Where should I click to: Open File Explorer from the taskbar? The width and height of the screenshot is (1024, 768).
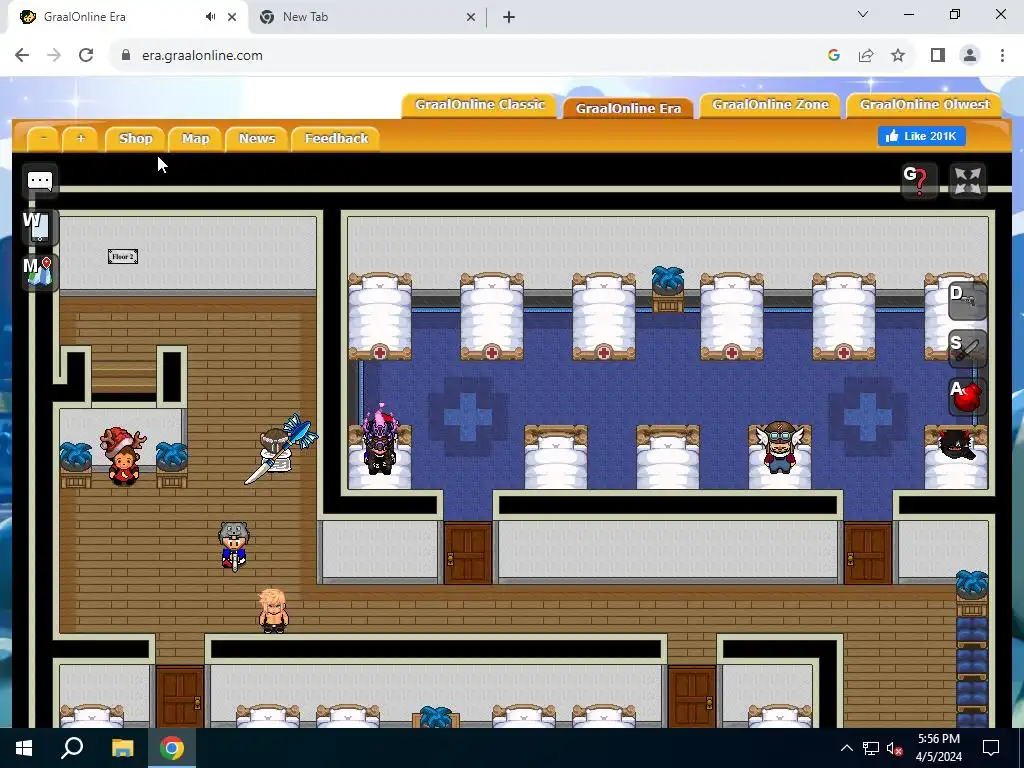(122, 748)
